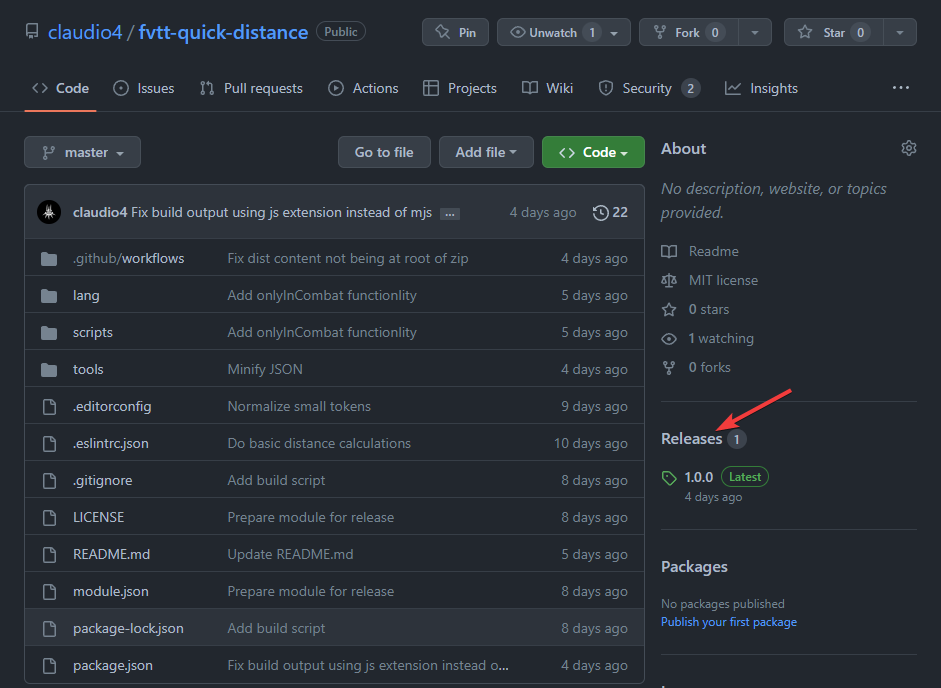Click the eye icon beside 1 watching

click(669, 338)
